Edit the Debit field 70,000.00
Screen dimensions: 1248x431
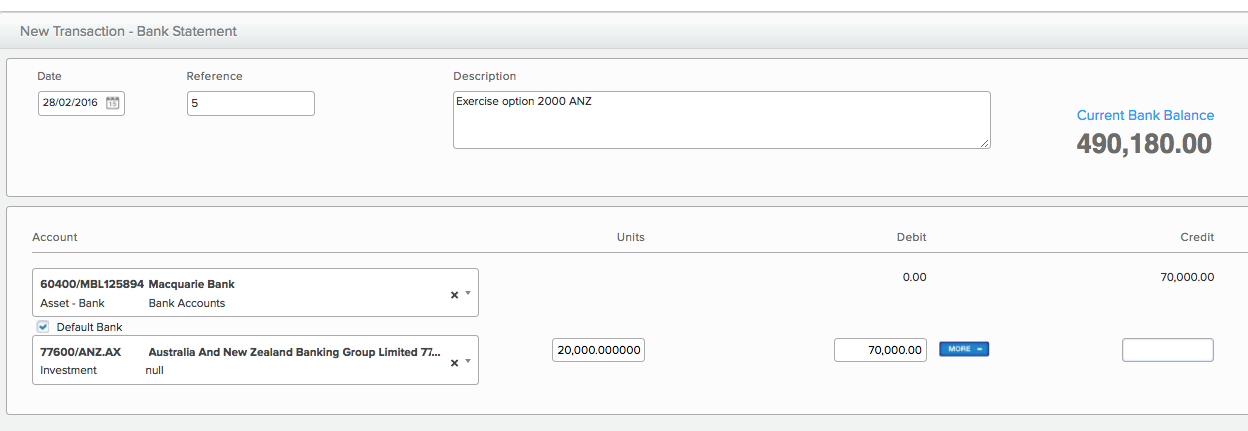tap(880, 350)
